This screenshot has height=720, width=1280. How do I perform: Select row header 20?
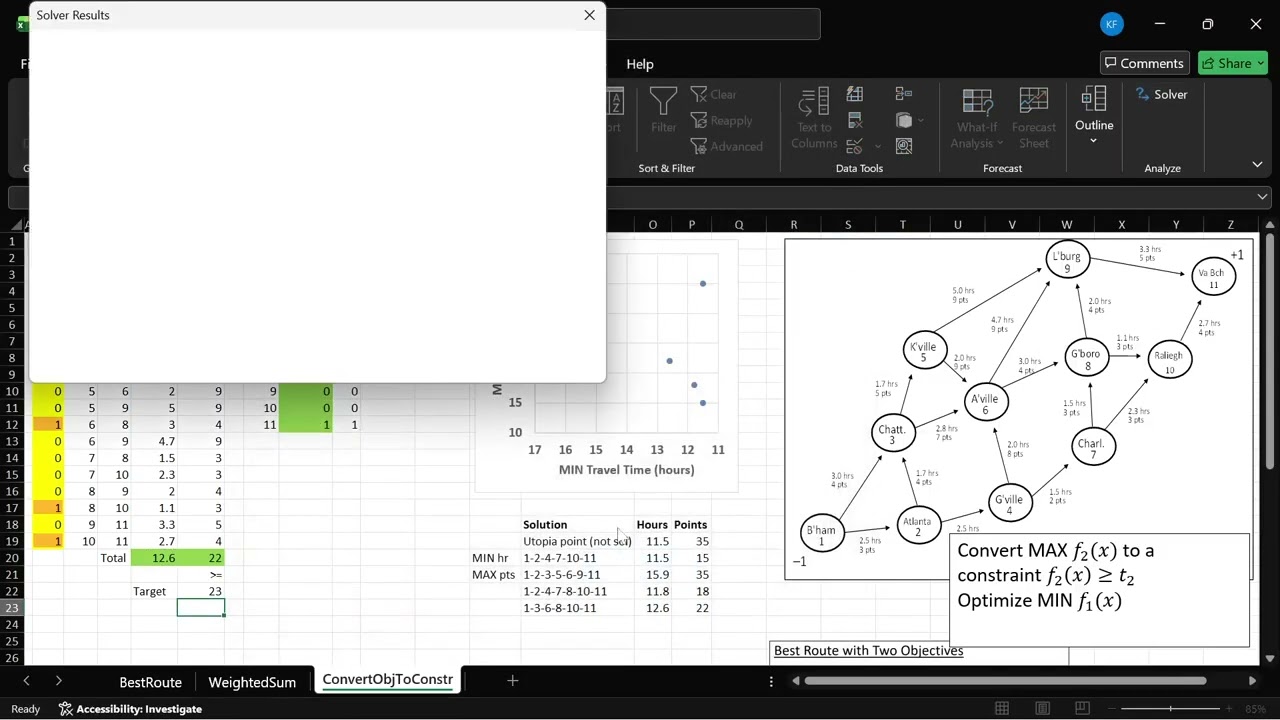pos(13,558)
